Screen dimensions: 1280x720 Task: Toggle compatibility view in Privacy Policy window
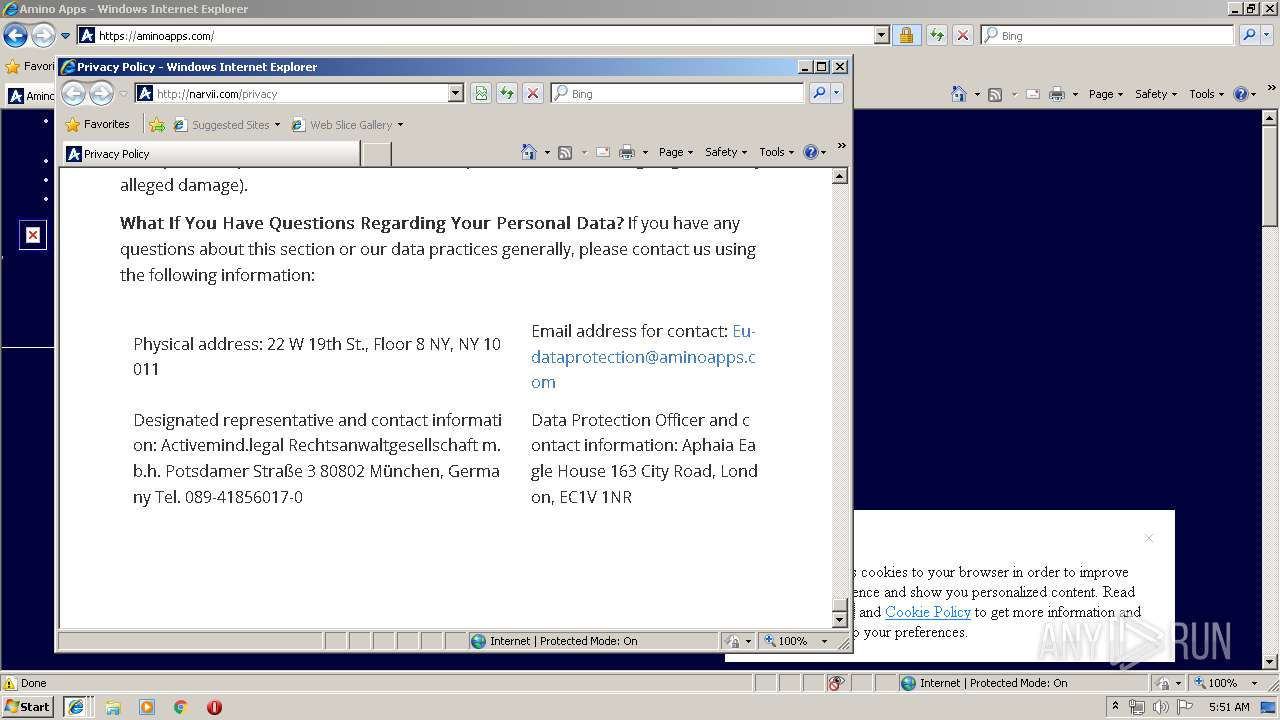click(x=481, y=93)
